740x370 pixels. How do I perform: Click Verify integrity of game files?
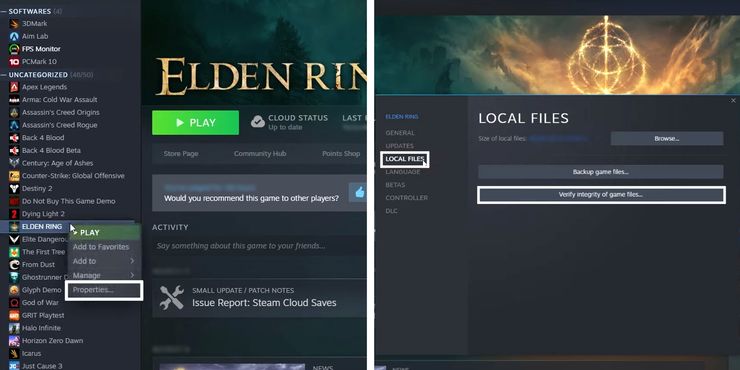pyautogui.click(x=601, y=194)
